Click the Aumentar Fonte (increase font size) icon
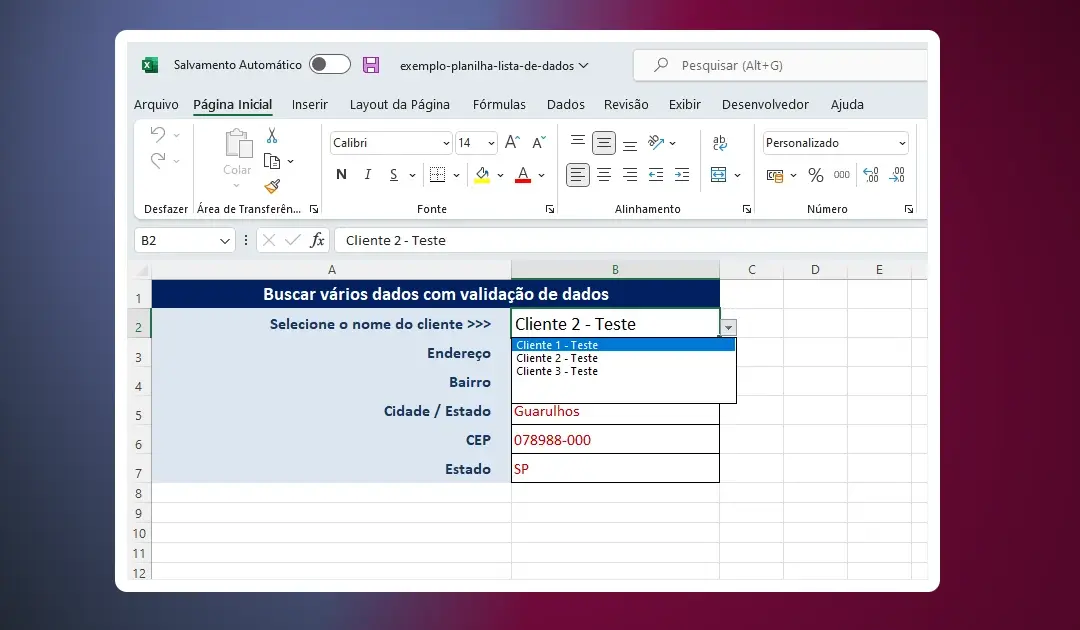 pyautogui.click(x=511, y=142)
